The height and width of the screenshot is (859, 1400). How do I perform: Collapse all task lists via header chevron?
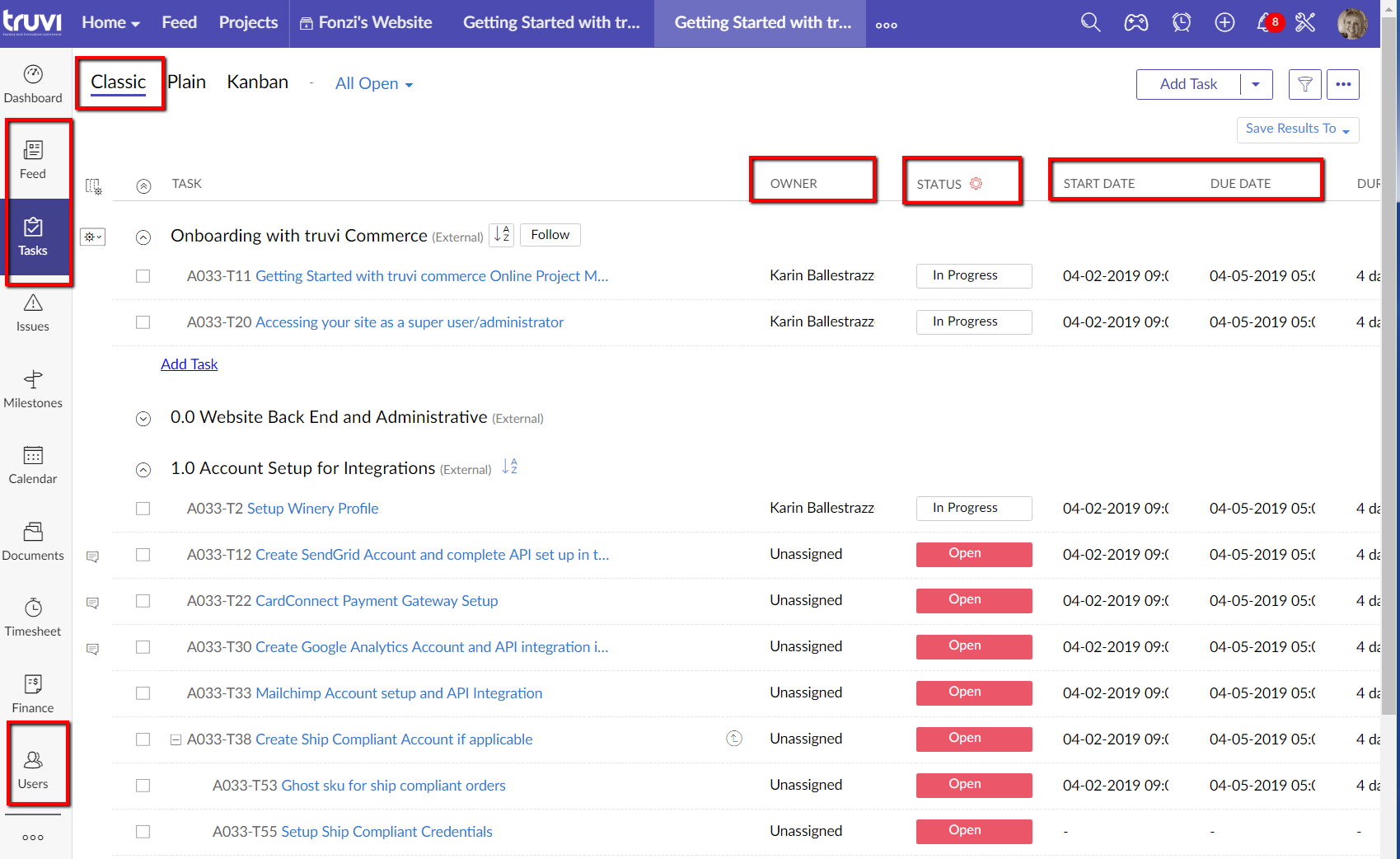pyautogui.click(x=144, y=186)
